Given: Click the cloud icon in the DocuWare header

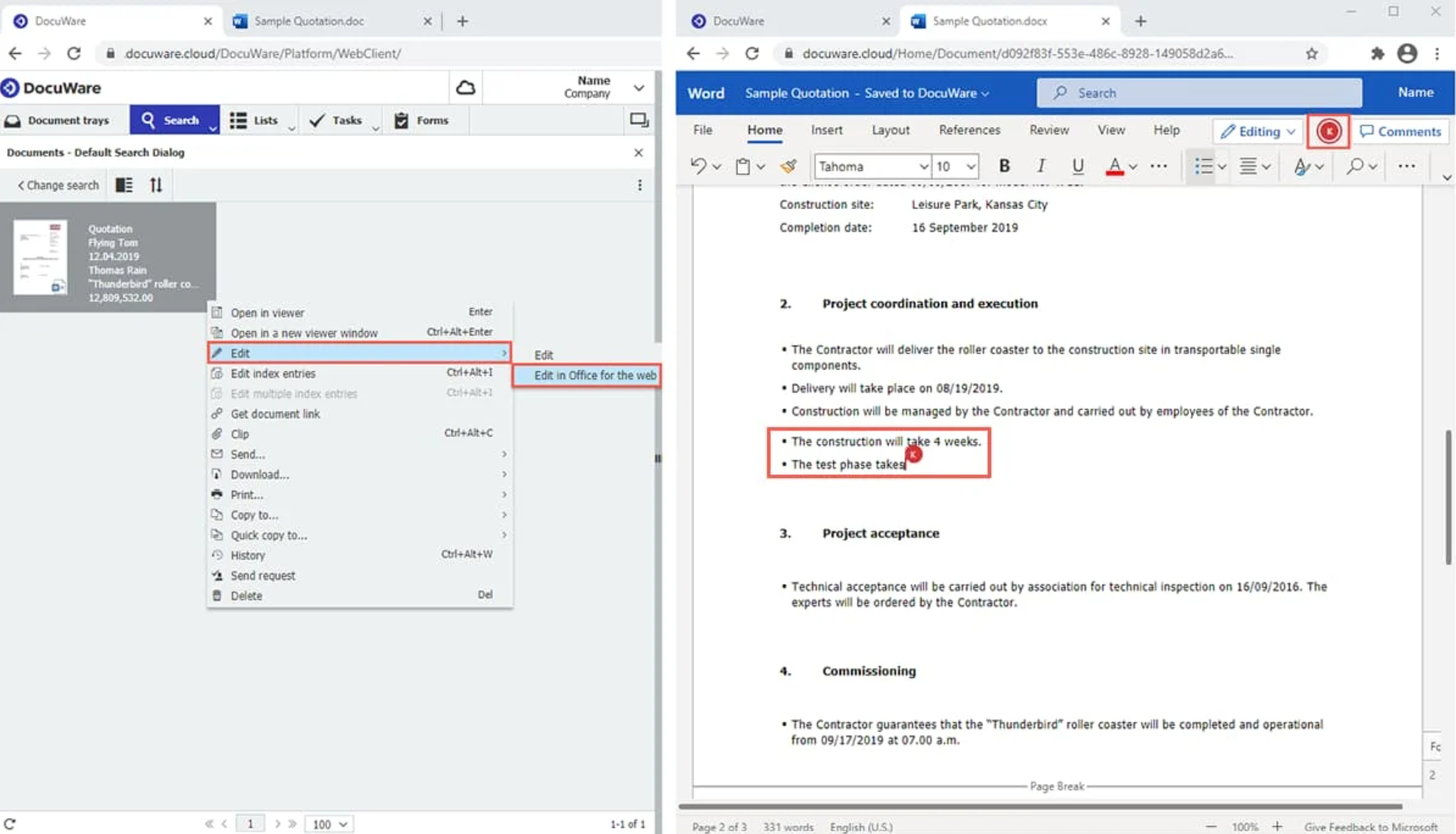Looking at the screenshot, I should click(x=466, y=88).
